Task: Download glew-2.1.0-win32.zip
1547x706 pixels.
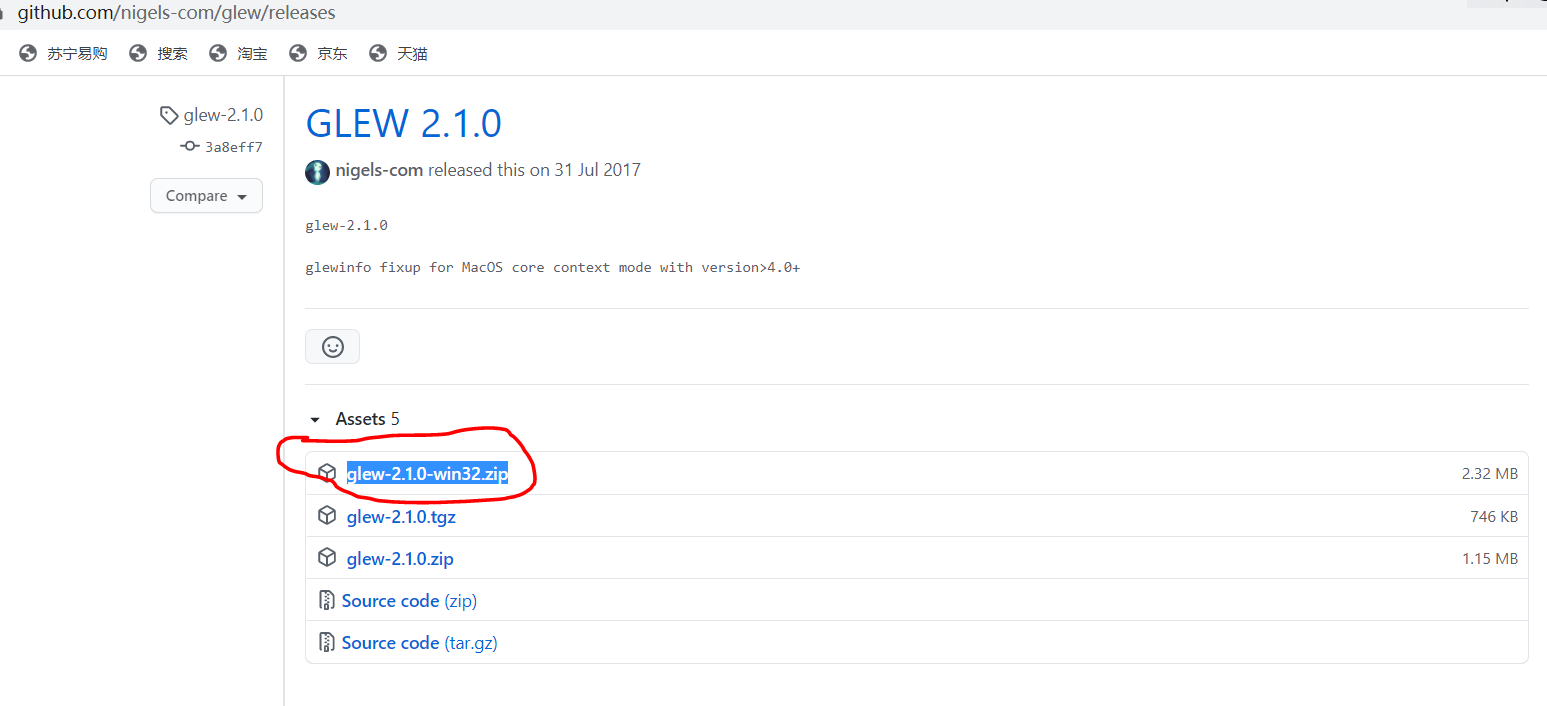Action: click(x=427, y=473)
